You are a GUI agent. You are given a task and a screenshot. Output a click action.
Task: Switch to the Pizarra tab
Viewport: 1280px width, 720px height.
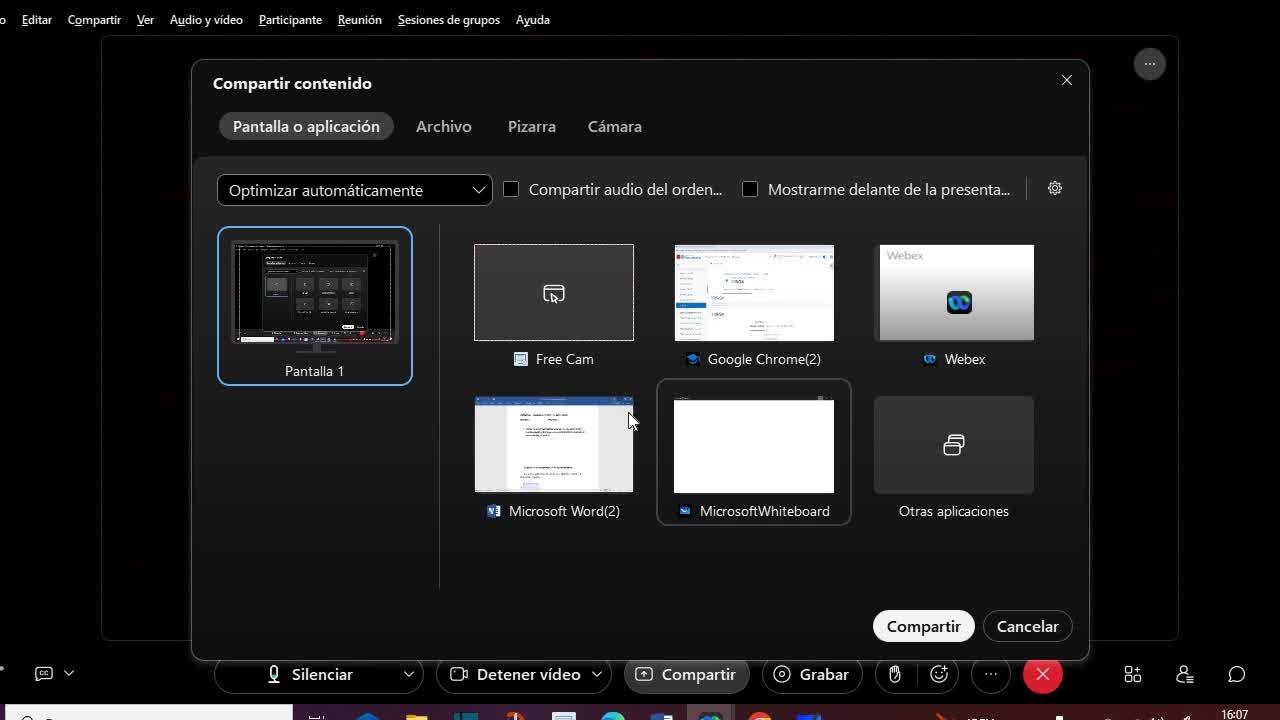[x=531, y=127]
